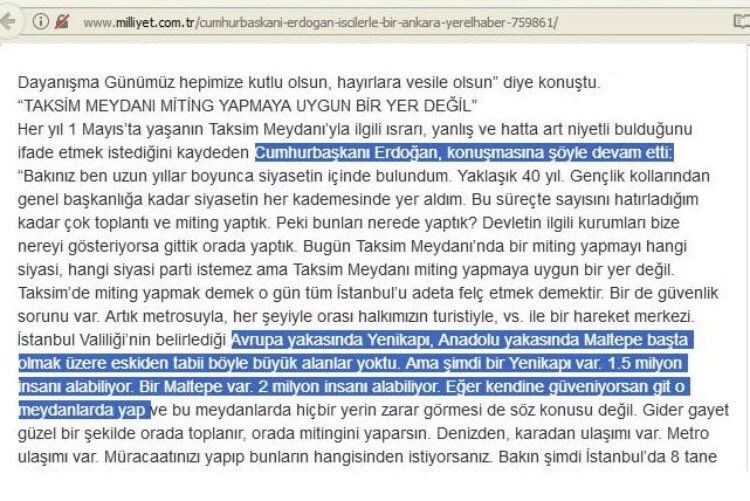Image resolution: width=750 pixels, height=501 pixels.
Task: Click highlighted text "Cumhurbaşkanı Erdoğan, konuşmasına şöyle devam etti:"
Action: click(464, 153)
